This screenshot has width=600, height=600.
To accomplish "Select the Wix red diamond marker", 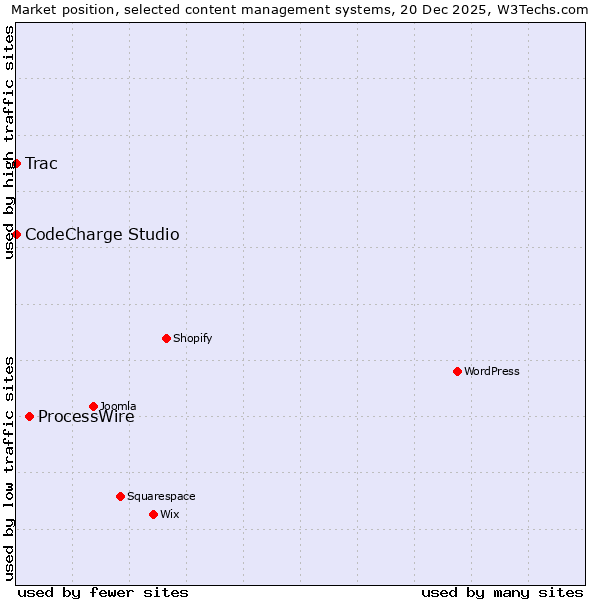I will pyautogui.click(x=153, y=514).
